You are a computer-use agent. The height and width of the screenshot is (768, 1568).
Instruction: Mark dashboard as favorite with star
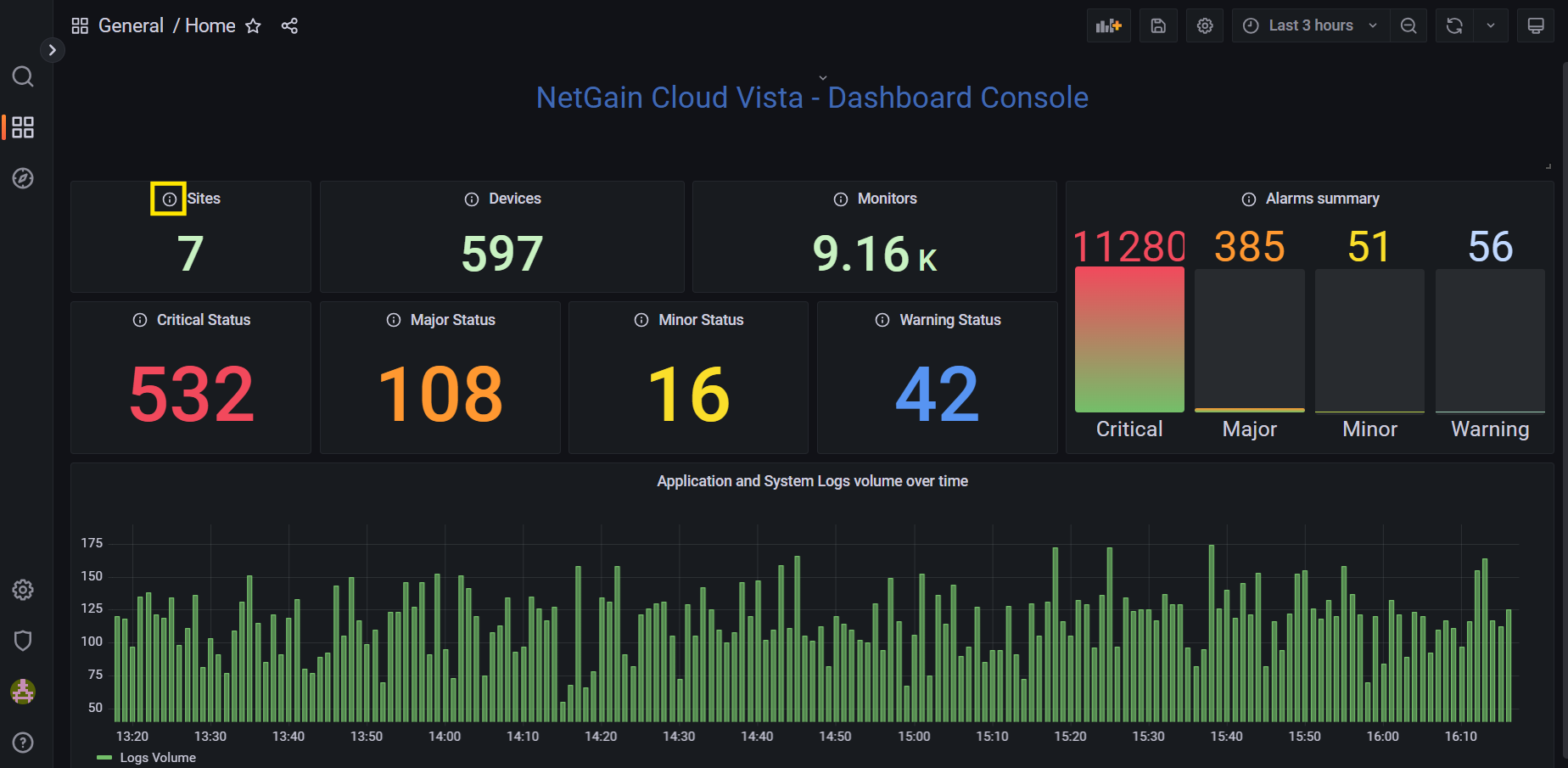coord(253,25)
